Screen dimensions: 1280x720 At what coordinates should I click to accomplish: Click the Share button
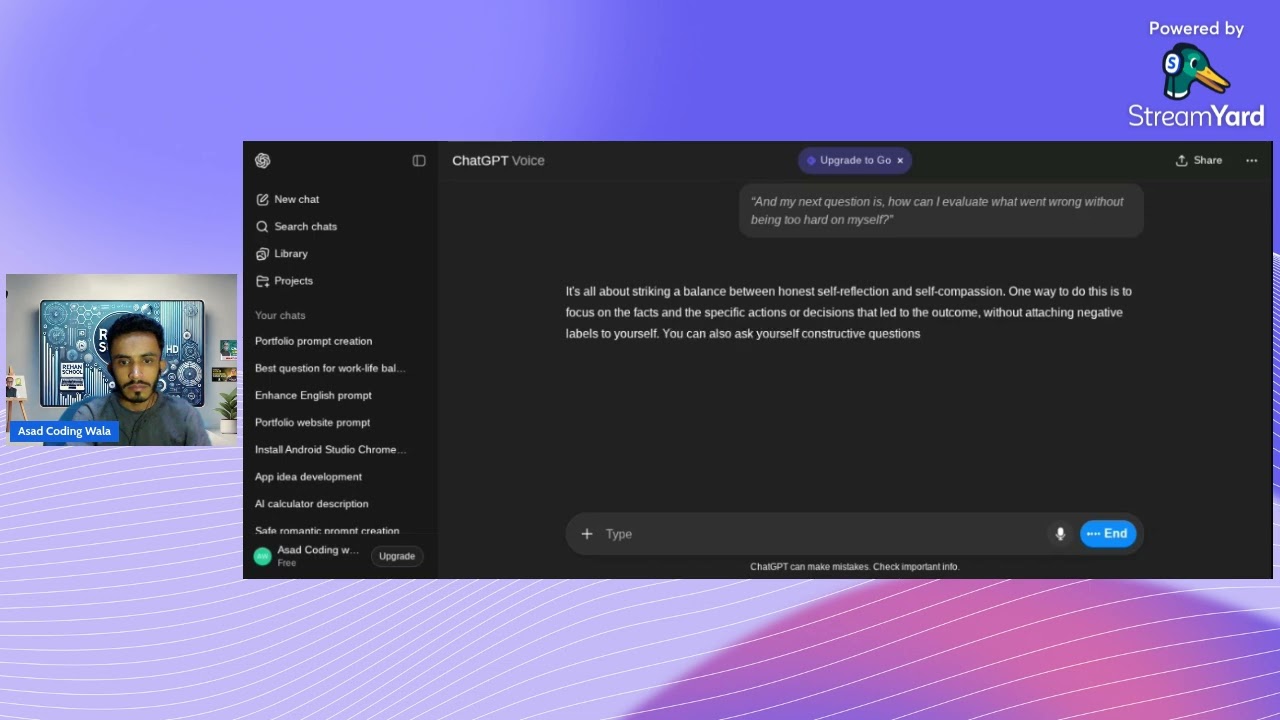tap(1199, 160)
